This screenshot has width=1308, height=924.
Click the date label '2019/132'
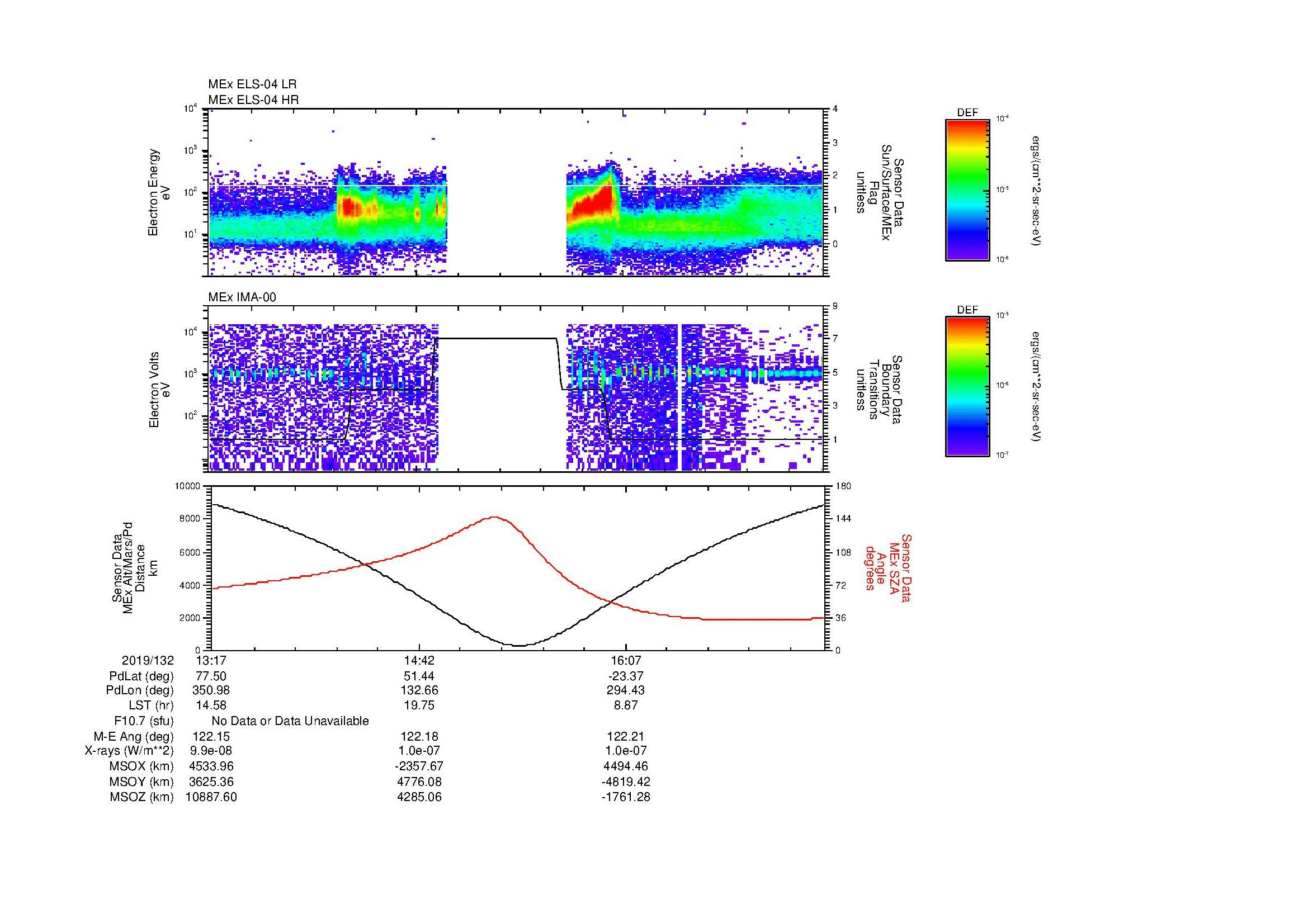pyautogui.click(x=148, y=660)
